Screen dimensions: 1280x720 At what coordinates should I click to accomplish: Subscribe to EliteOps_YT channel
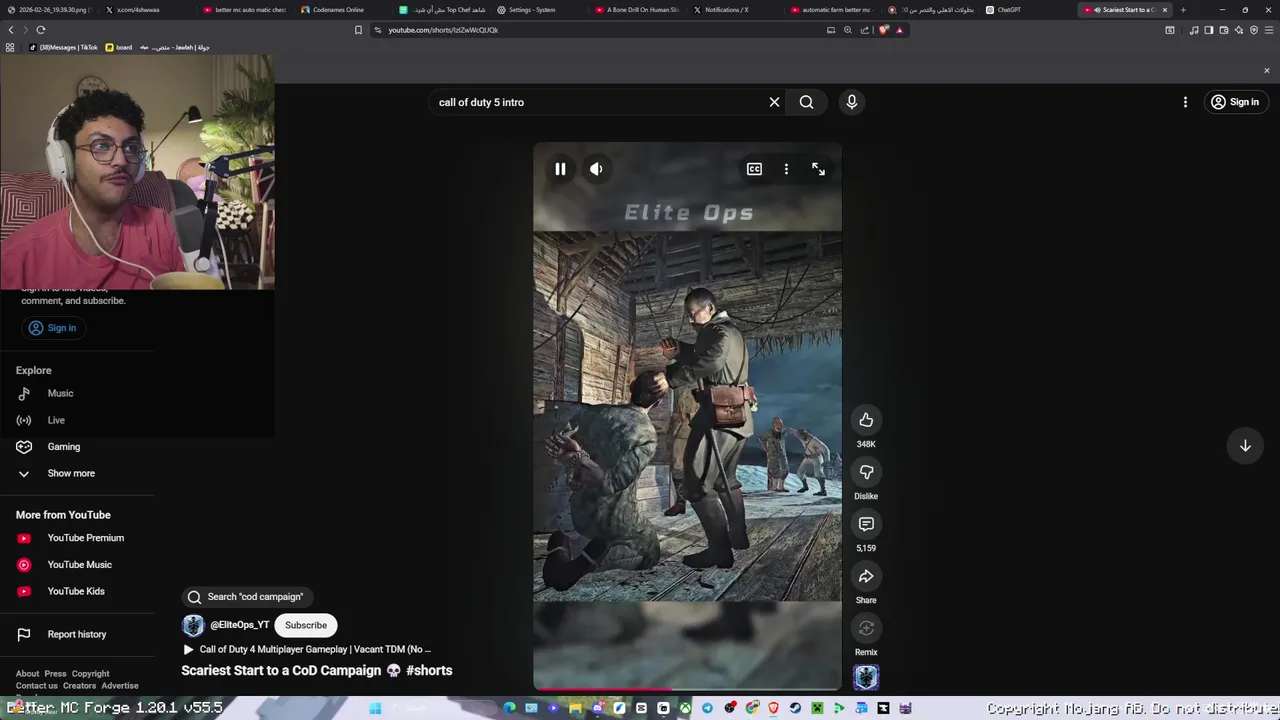[x=306, y=625]
